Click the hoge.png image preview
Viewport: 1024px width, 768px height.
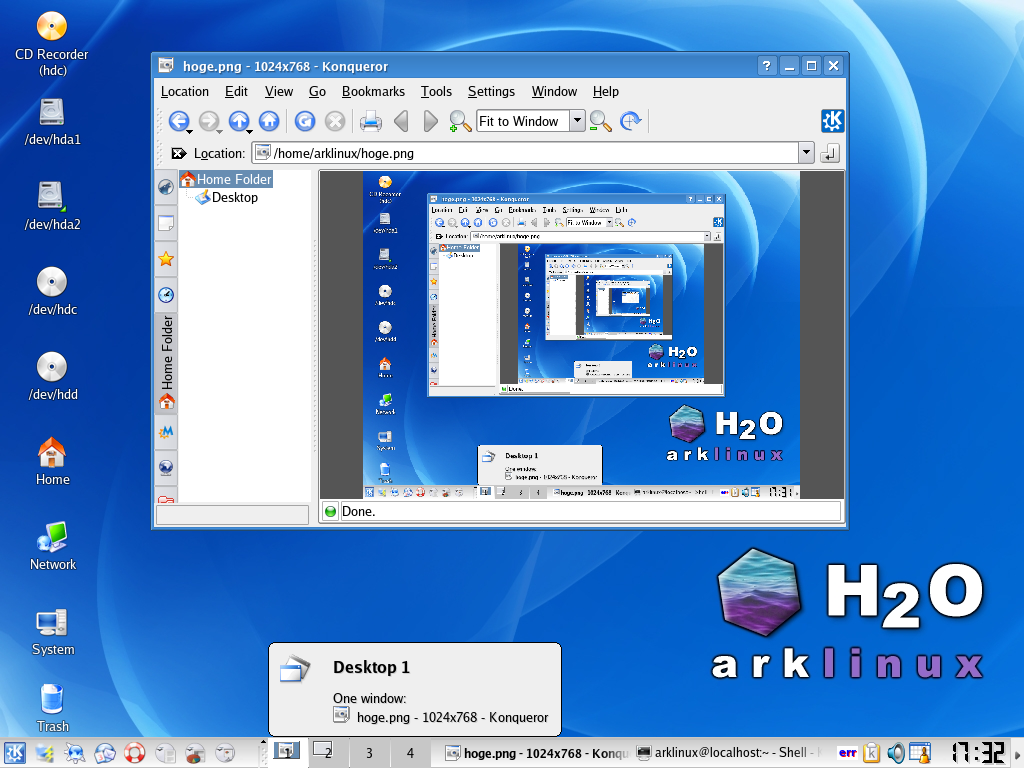[581, 335]
